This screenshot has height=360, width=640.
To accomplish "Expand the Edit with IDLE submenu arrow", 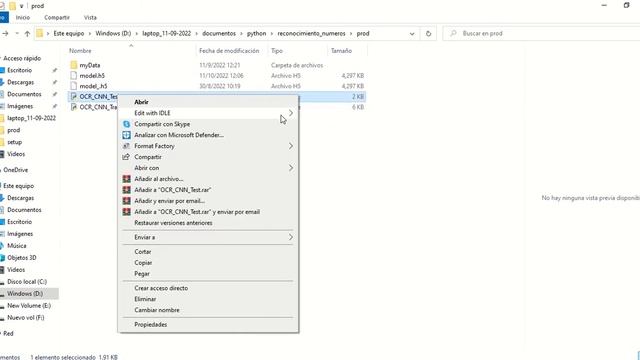I will [x=291, y=113].
